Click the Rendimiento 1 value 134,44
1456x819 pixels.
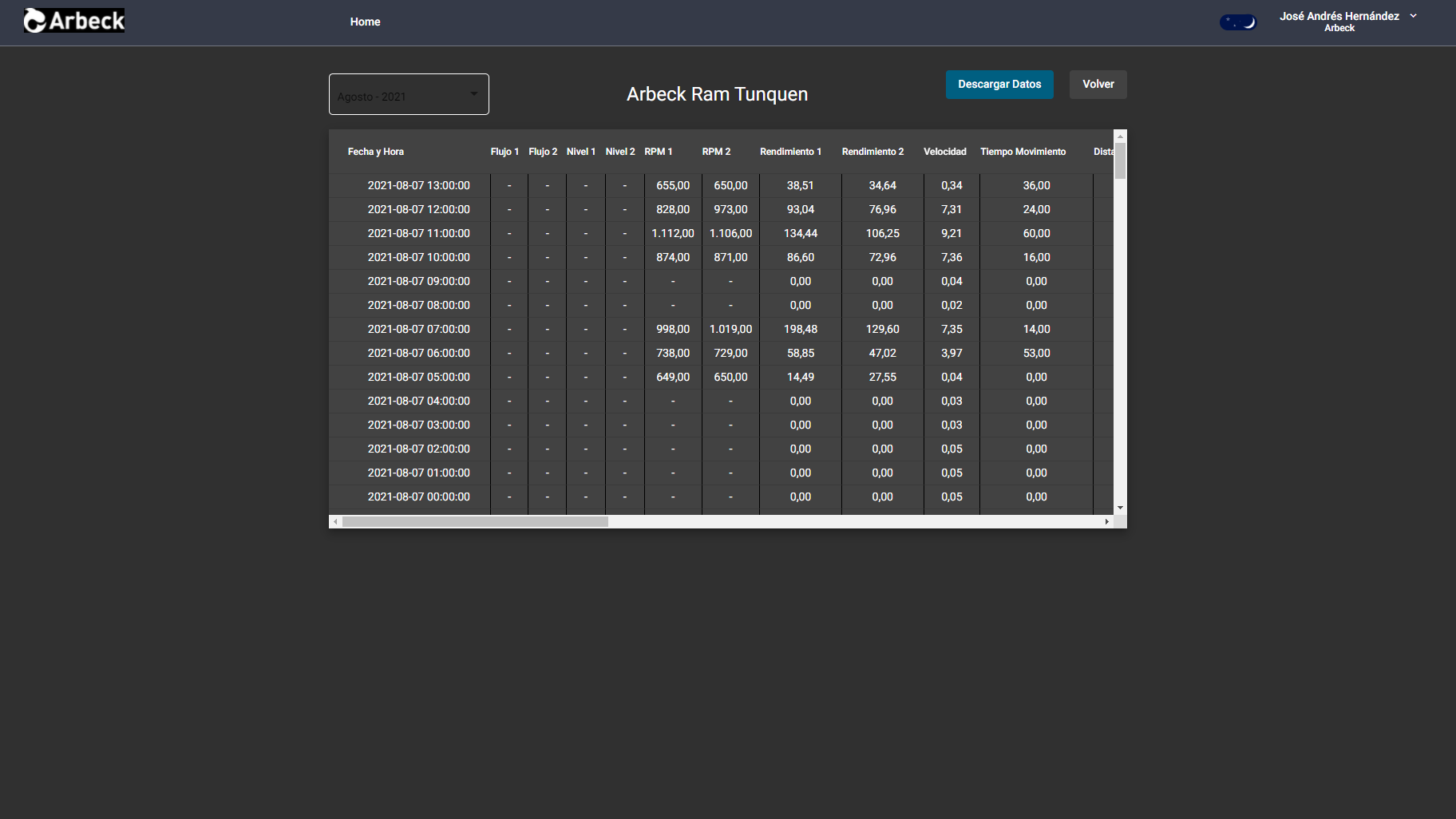pos(801,233)
